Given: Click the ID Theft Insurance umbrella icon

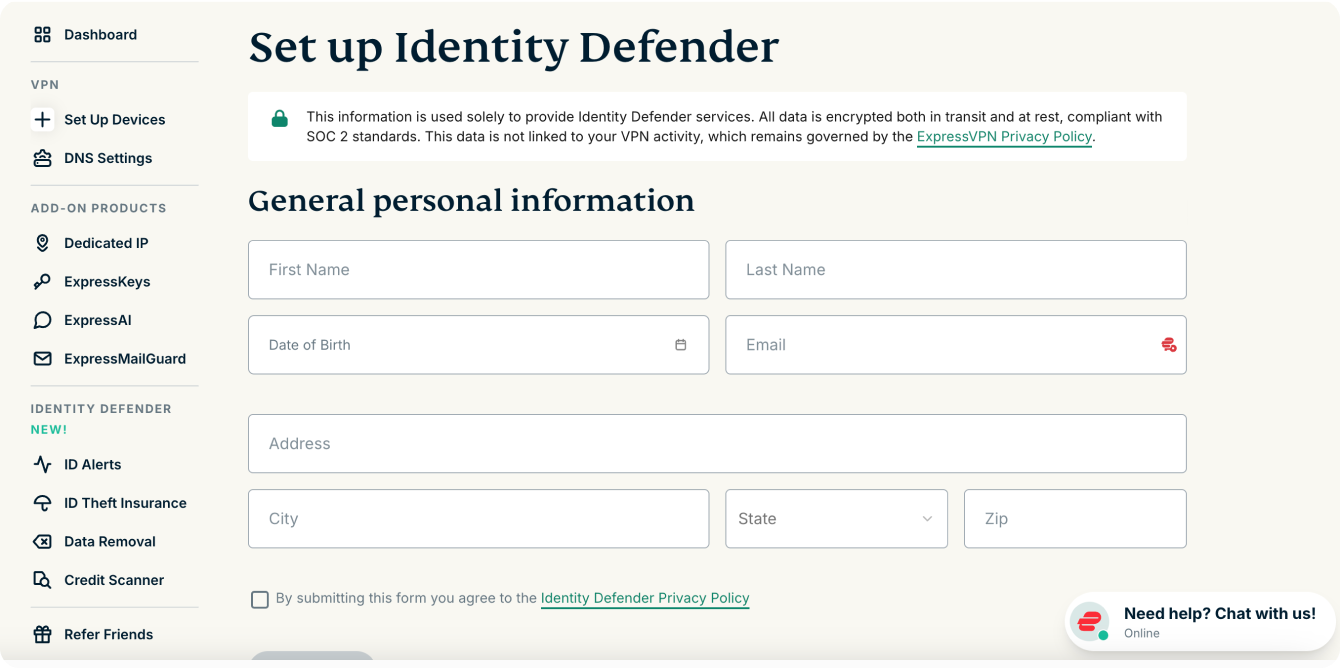Looking at the screenshot, I should coord(42,503).
